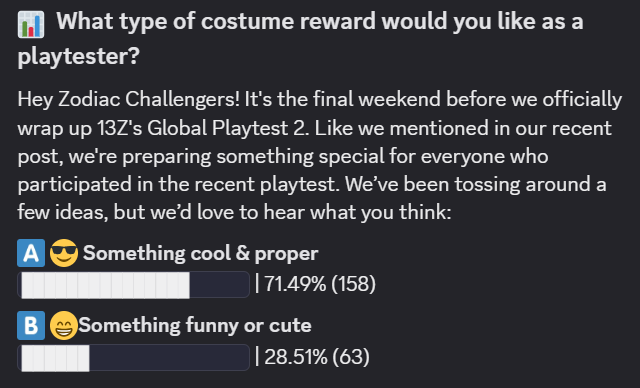Image resolution: width=640 pixels, height=388 pixels.
Task: Click the blue letter A emoji
Action: [x=31, y=253]
